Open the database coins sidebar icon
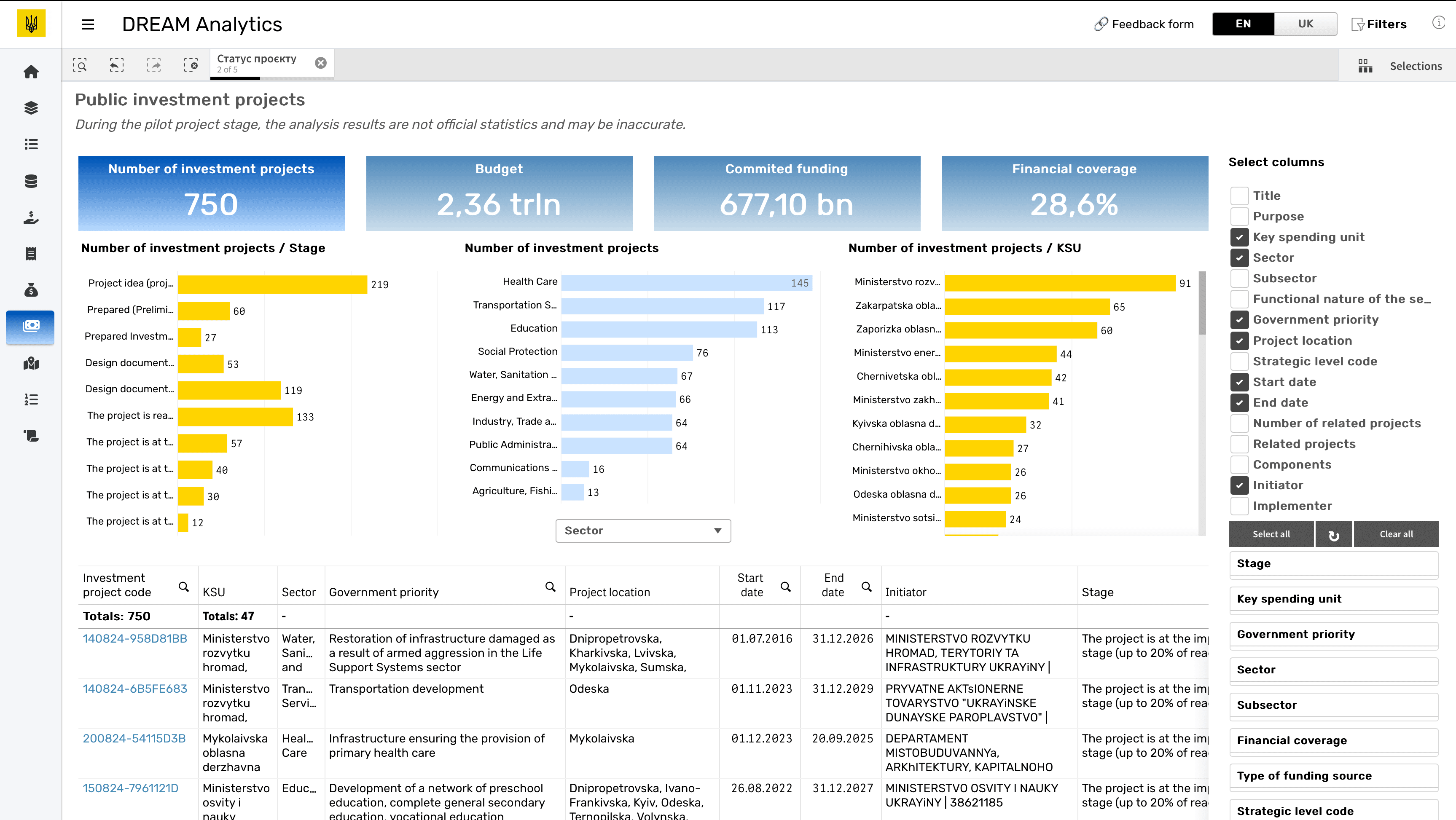This screenshot has height=820, width=1456. pyautogui.click(x=31, y=181)
